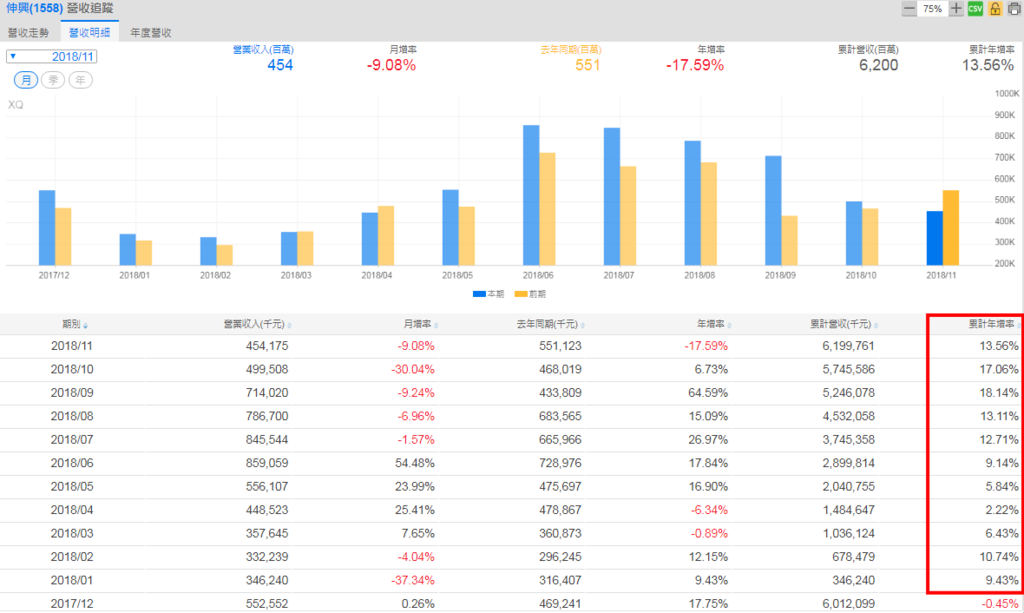Click revenue value 714,020 in table

266,393
